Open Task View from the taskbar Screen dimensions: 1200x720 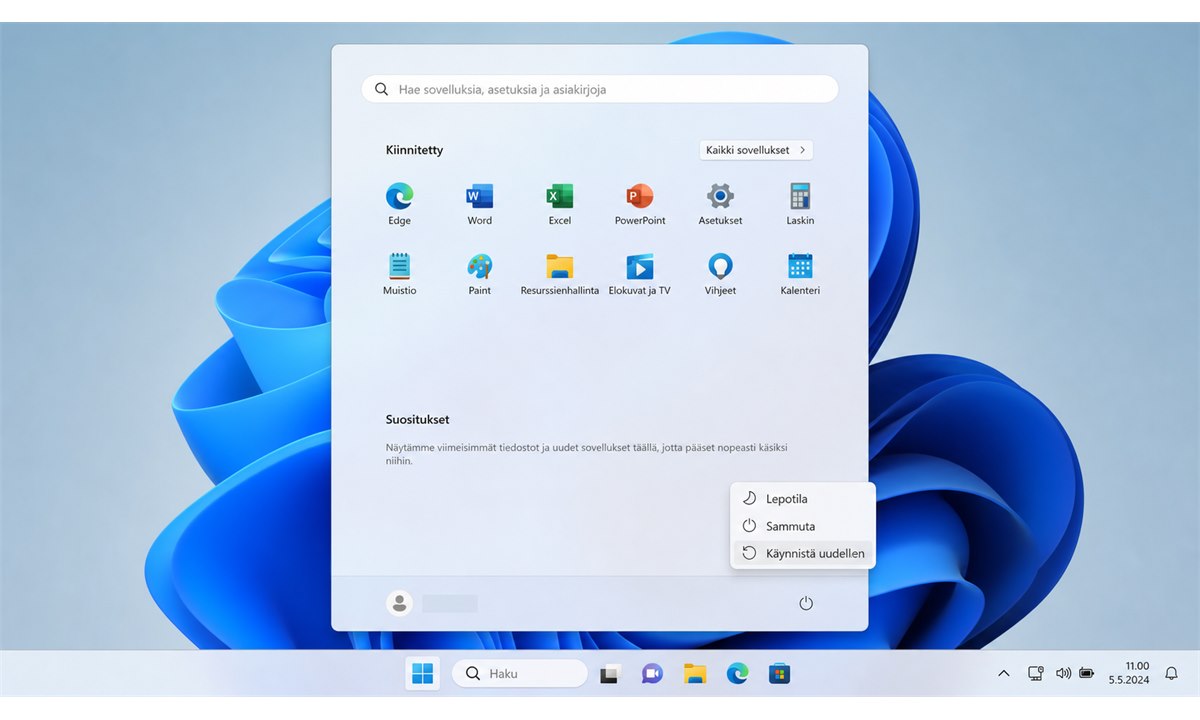point(609,674)
